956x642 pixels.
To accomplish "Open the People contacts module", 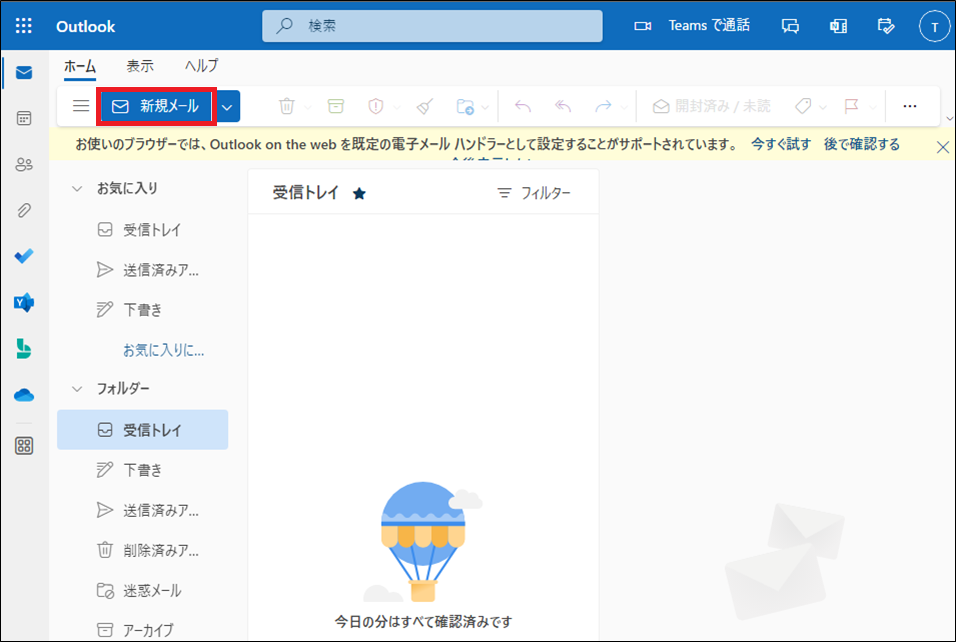I will (24, 164).
